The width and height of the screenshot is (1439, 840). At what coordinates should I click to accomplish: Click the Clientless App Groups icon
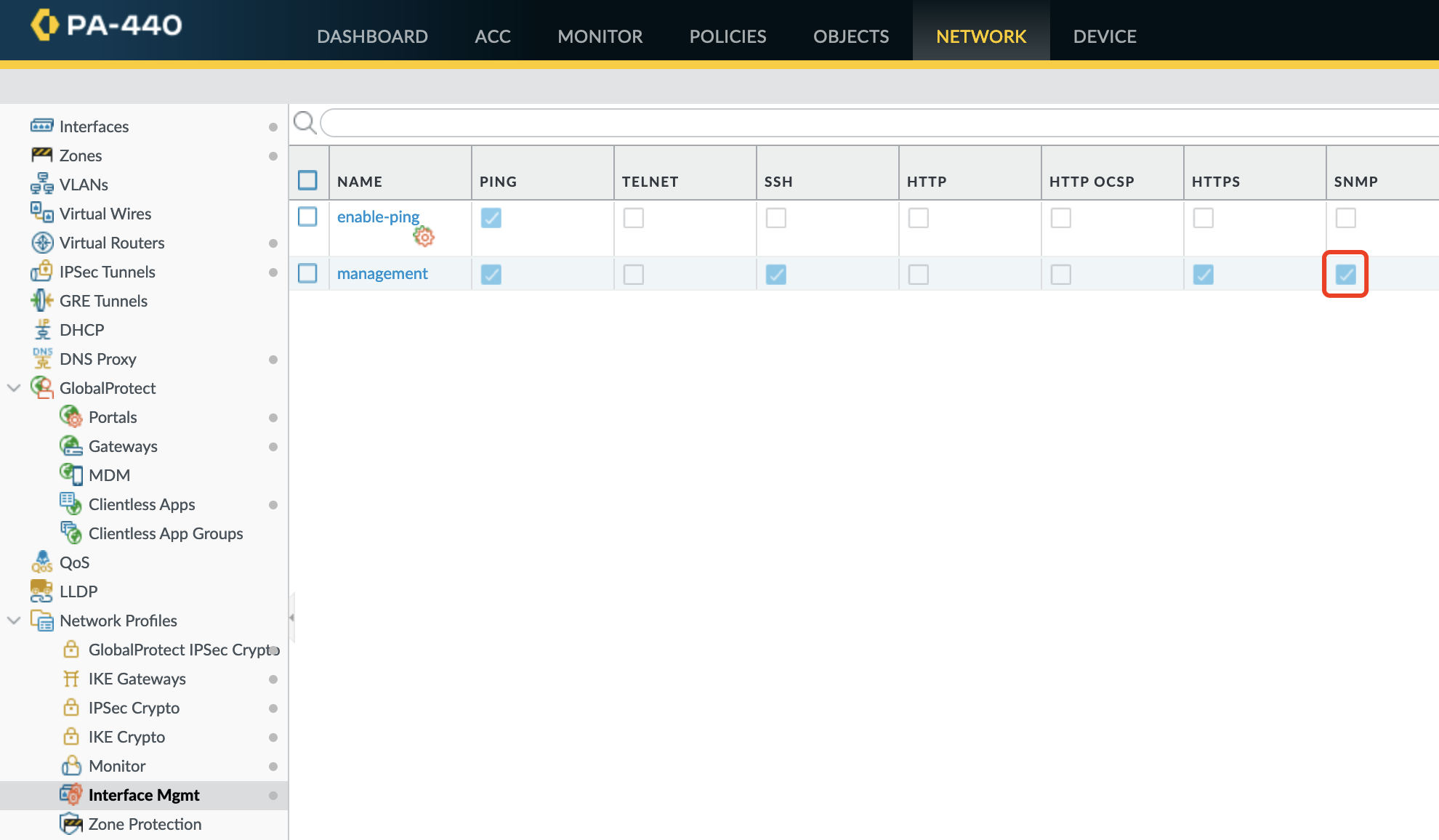point(71,533)
